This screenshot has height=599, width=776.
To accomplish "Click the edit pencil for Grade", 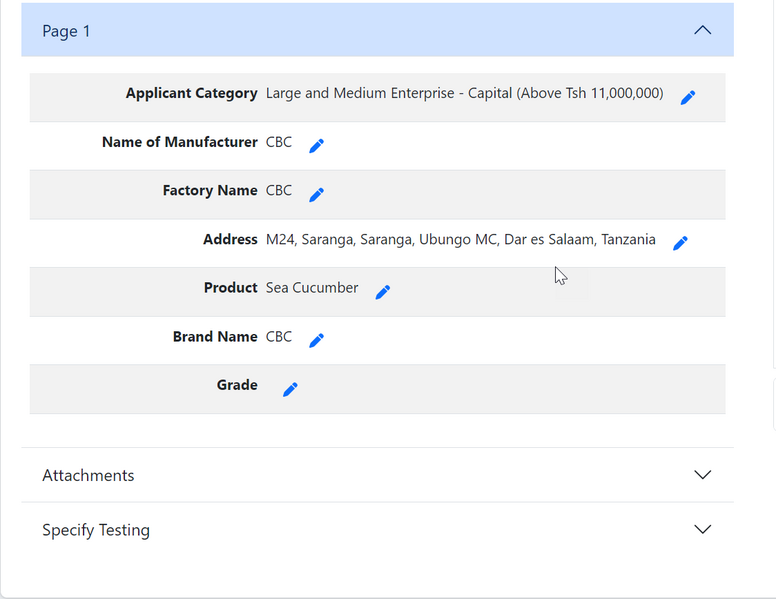I will point(291,389).
